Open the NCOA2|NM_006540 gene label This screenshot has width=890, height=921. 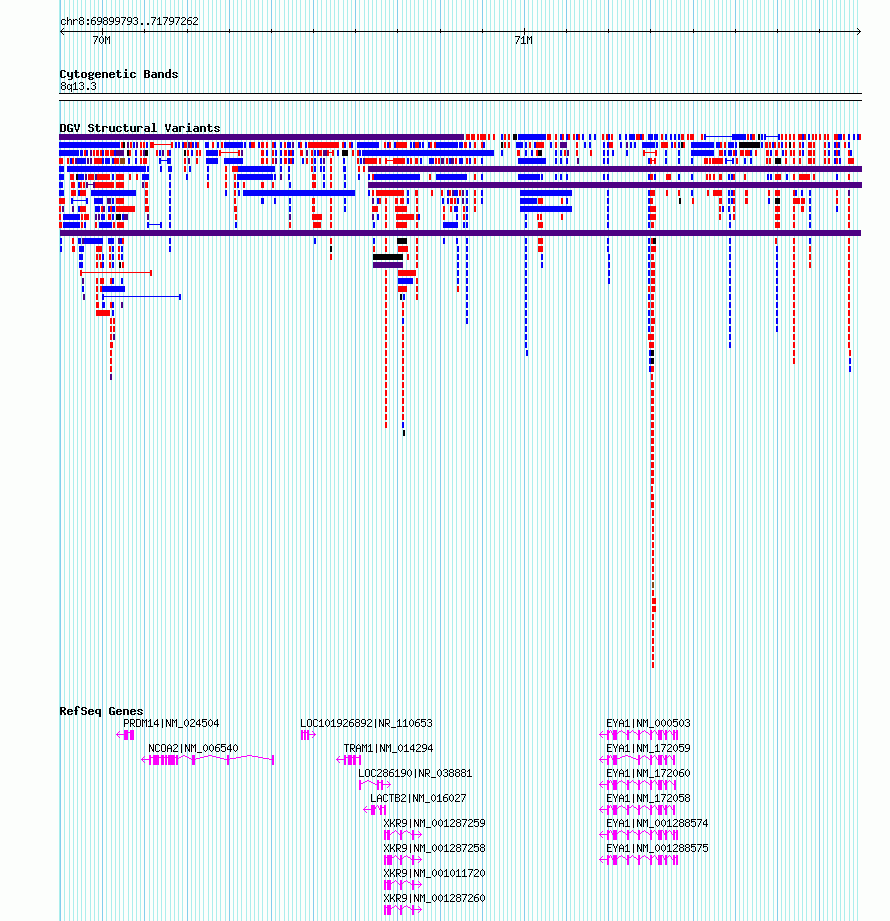[193, 748]
